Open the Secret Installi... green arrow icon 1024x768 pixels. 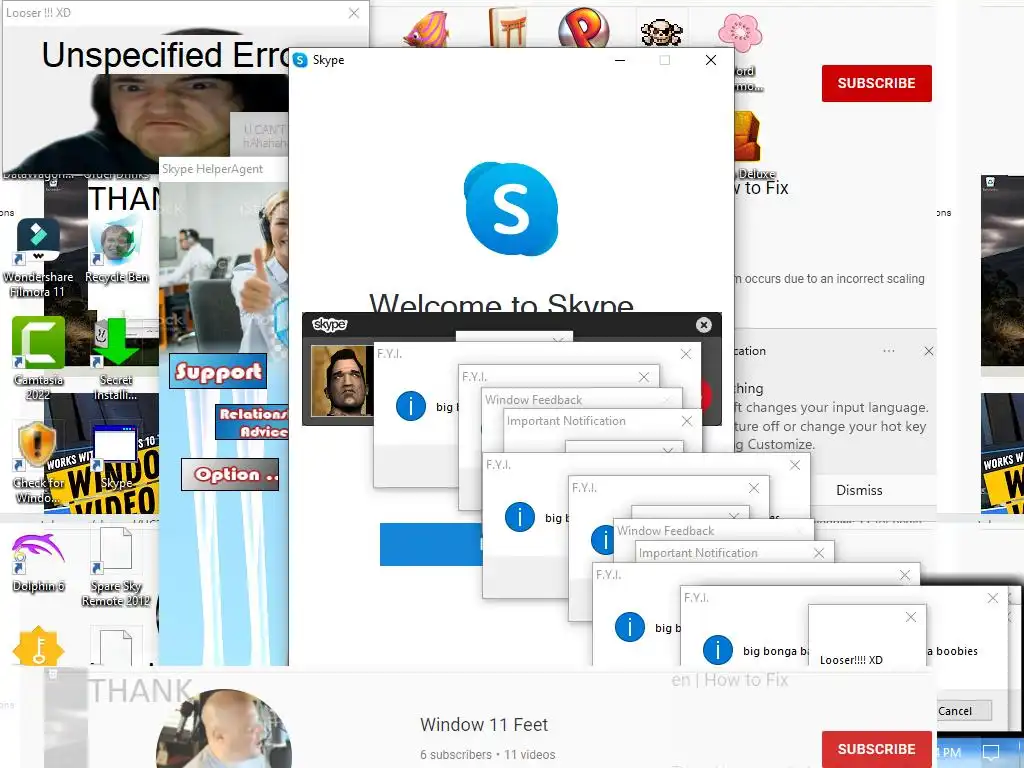116,359
